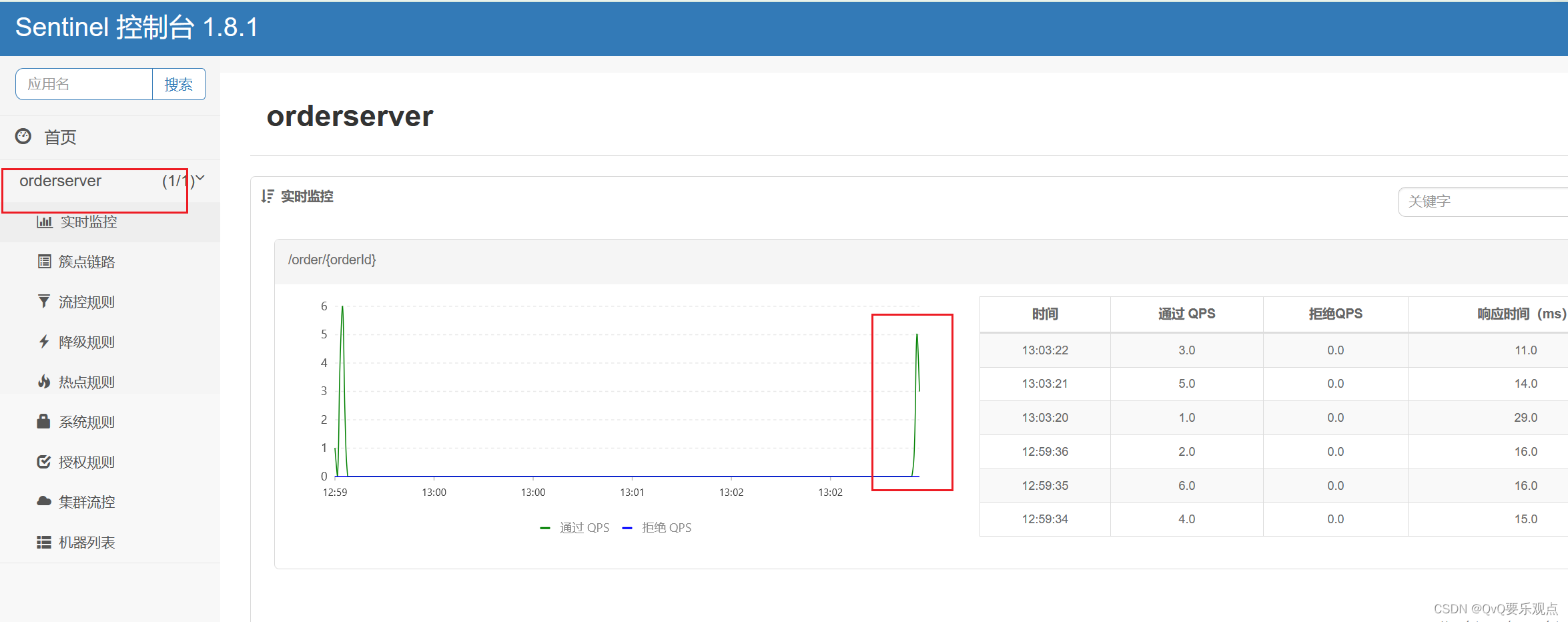Click the lock icon for 系统规则
This screenshot has height=622, width=1568.
(x=44, y=421)
